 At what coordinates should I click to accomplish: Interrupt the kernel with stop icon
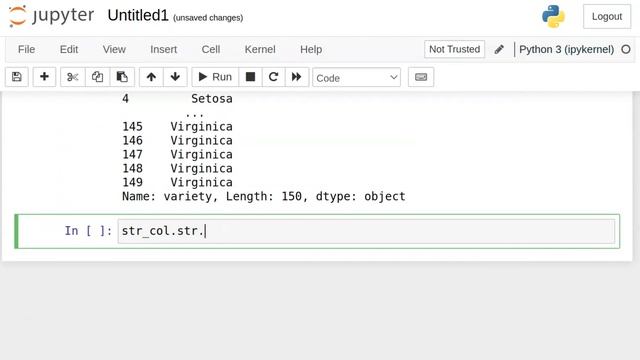pos(250,77)
